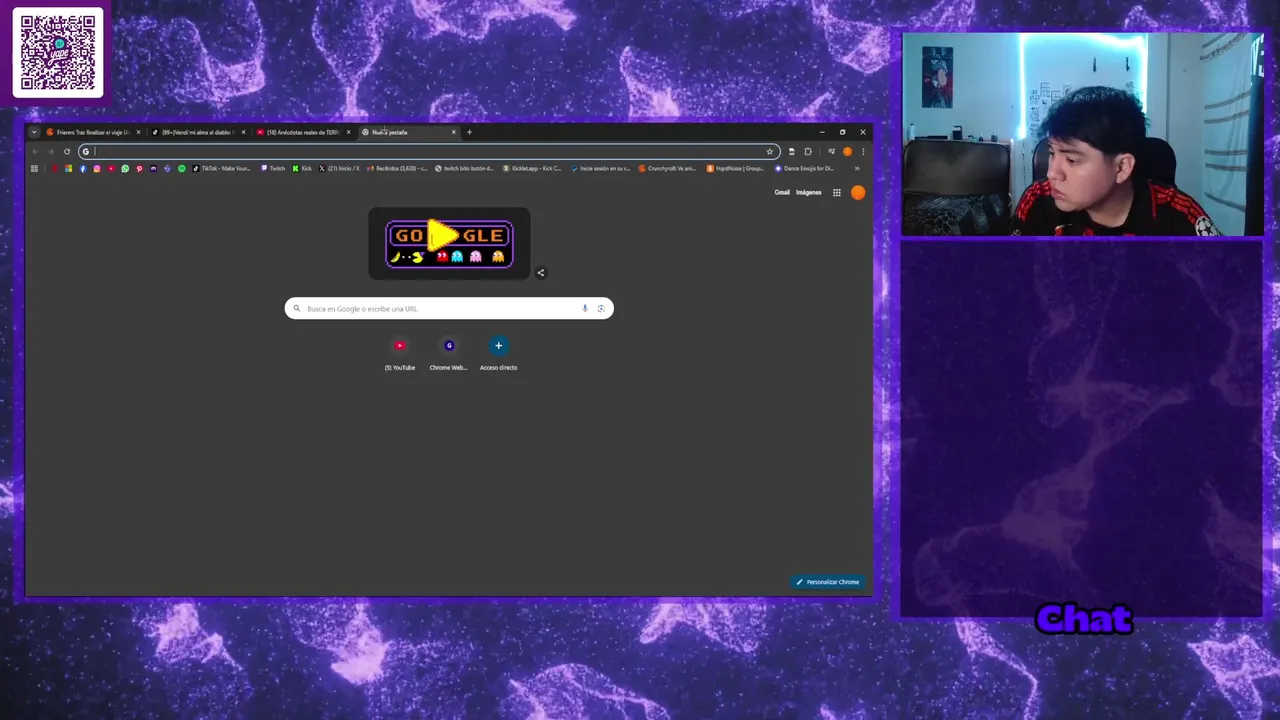Screen dimensions: 1280x720
Task: Go forward with the browser forward arrow
Action: click(x=50, y=152)
